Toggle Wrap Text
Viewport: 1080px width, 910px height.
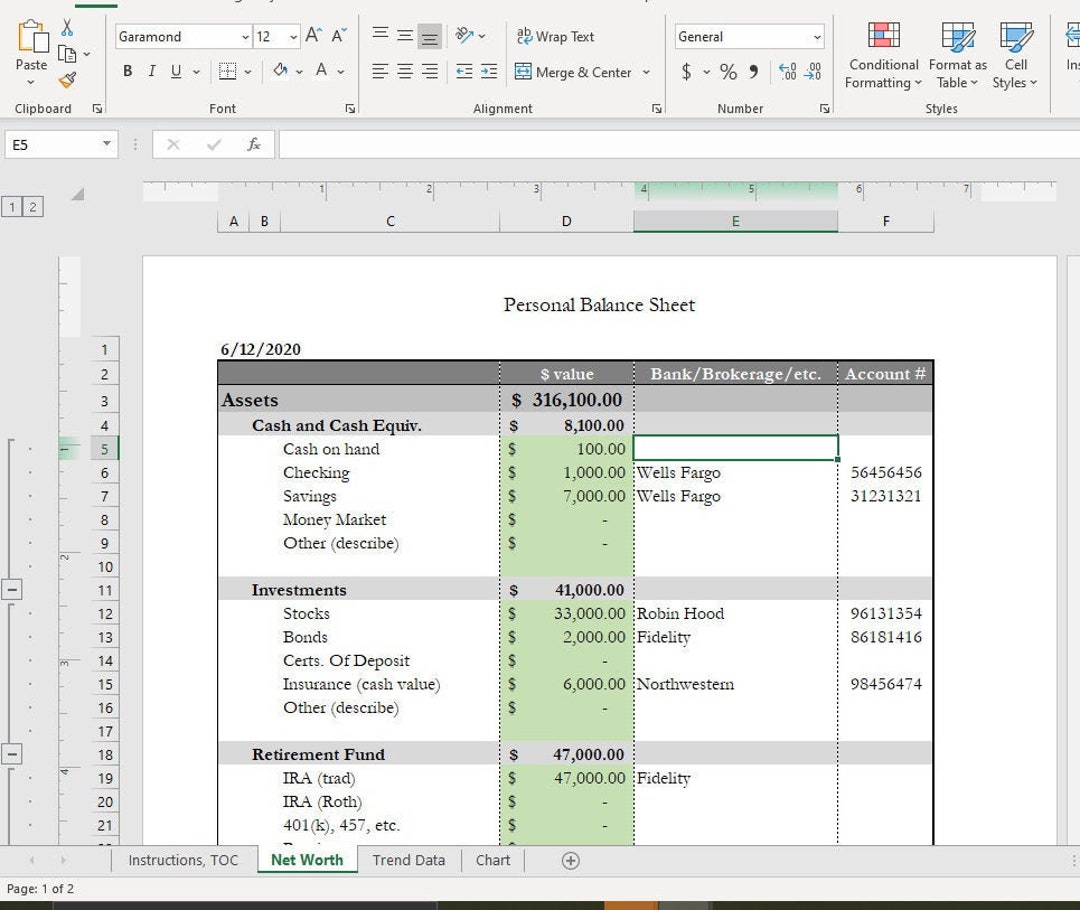pos(553,36)
